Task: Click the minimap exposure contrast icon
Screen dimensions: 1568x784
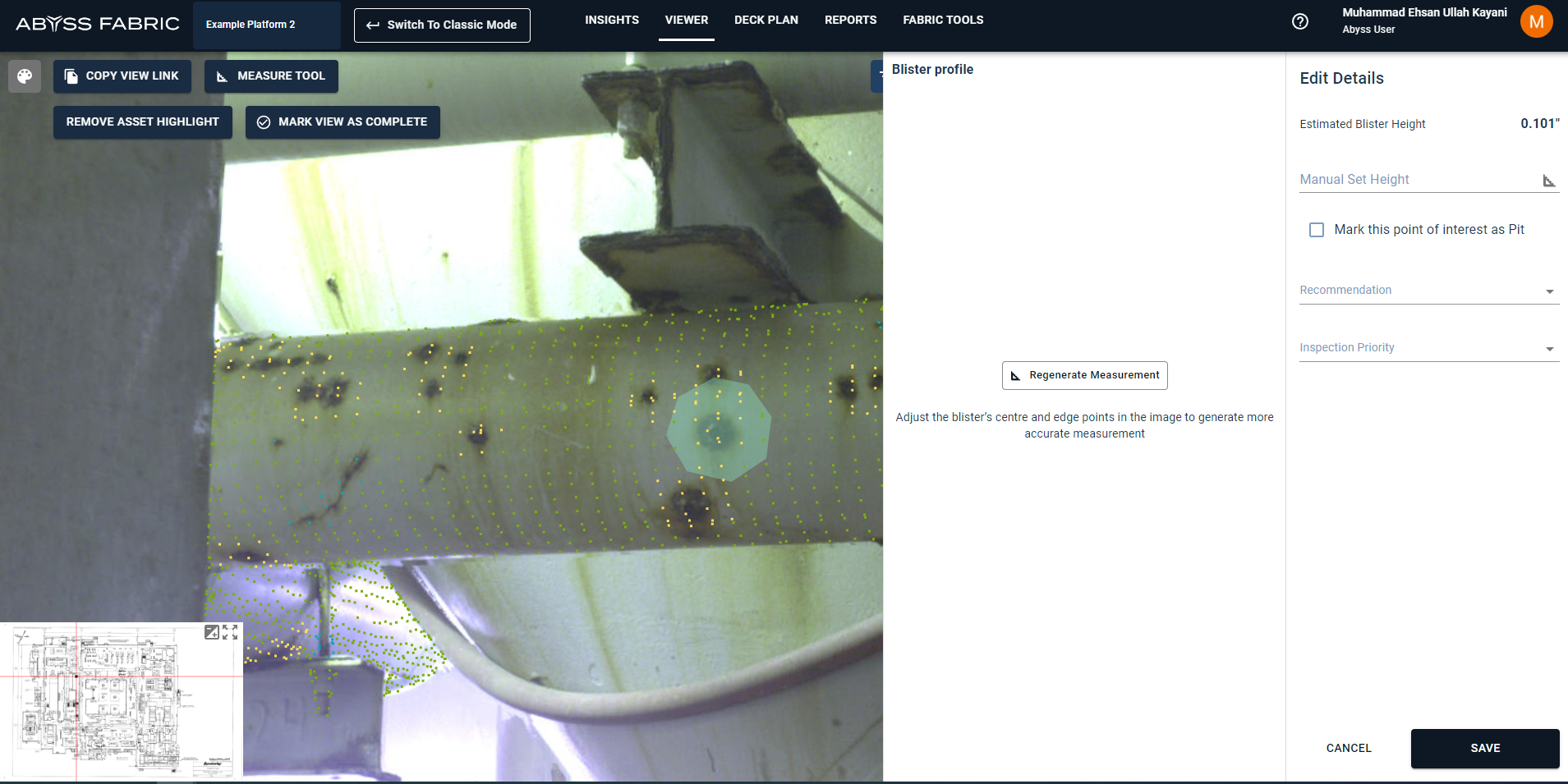Action: pos(211,632)
